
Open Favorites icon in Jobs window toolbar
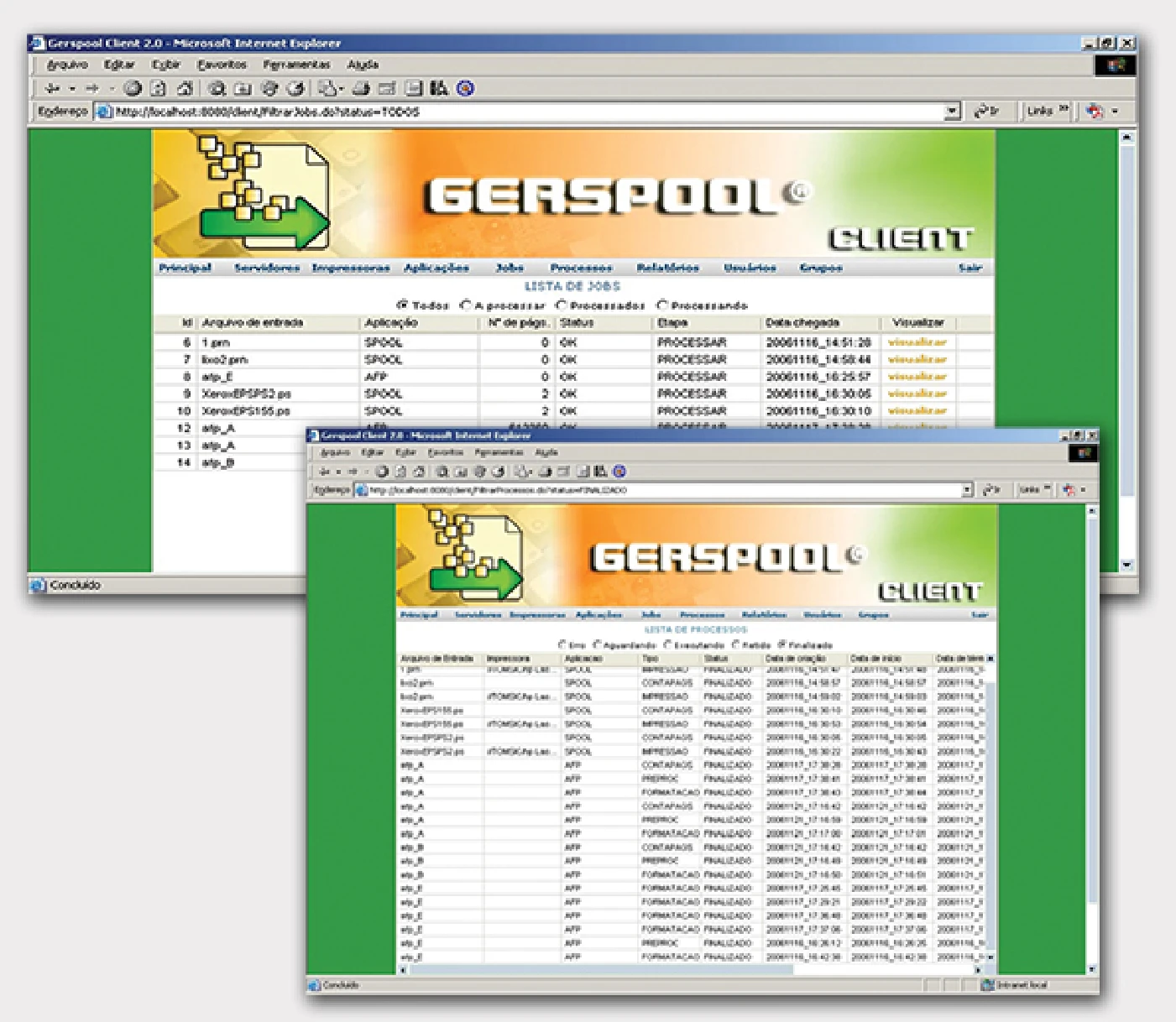[x=243, y=88]
